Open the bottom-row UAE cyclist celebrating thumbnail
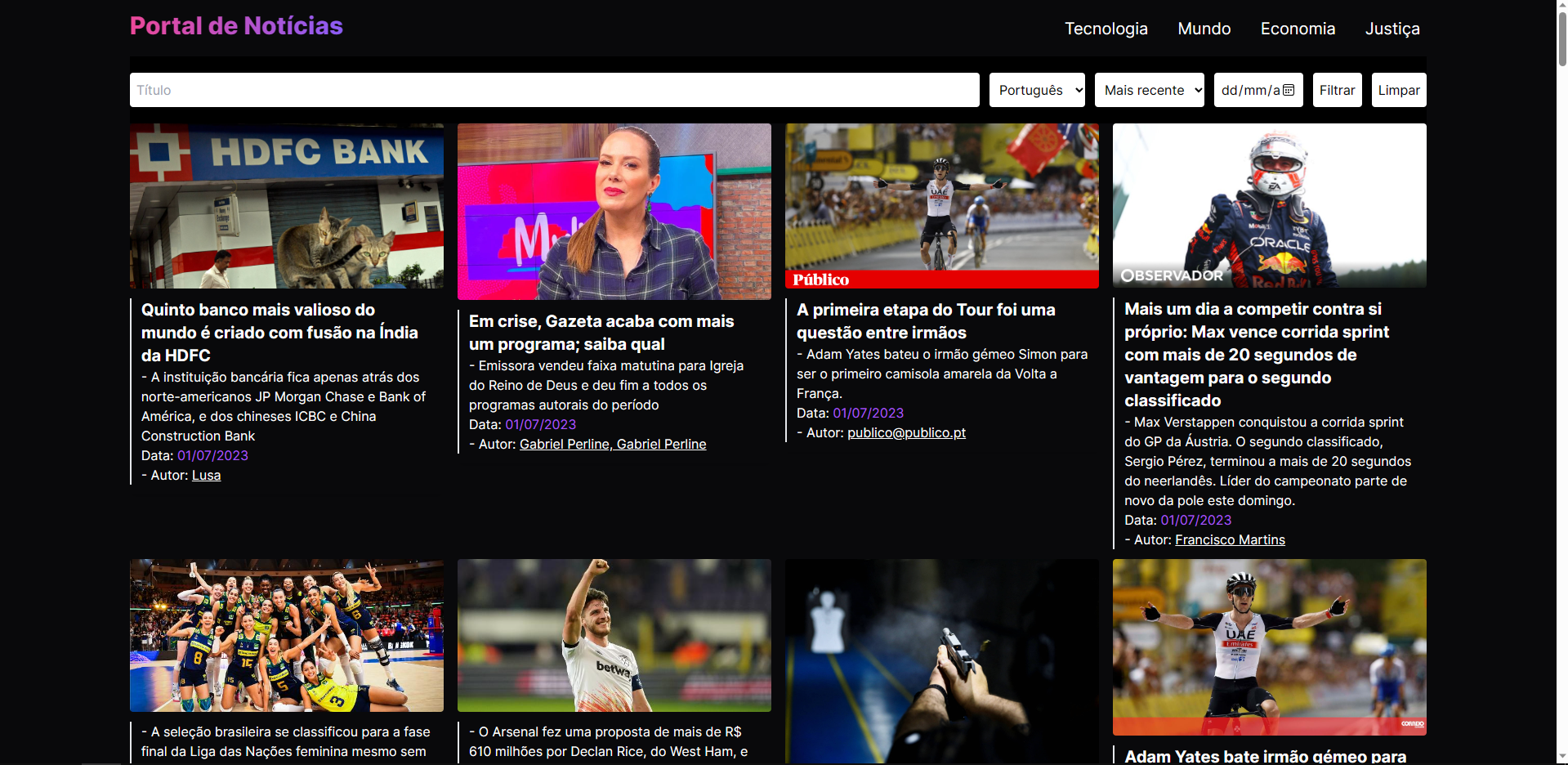Screen dimensions: 1568x765 coord(1270,647)
